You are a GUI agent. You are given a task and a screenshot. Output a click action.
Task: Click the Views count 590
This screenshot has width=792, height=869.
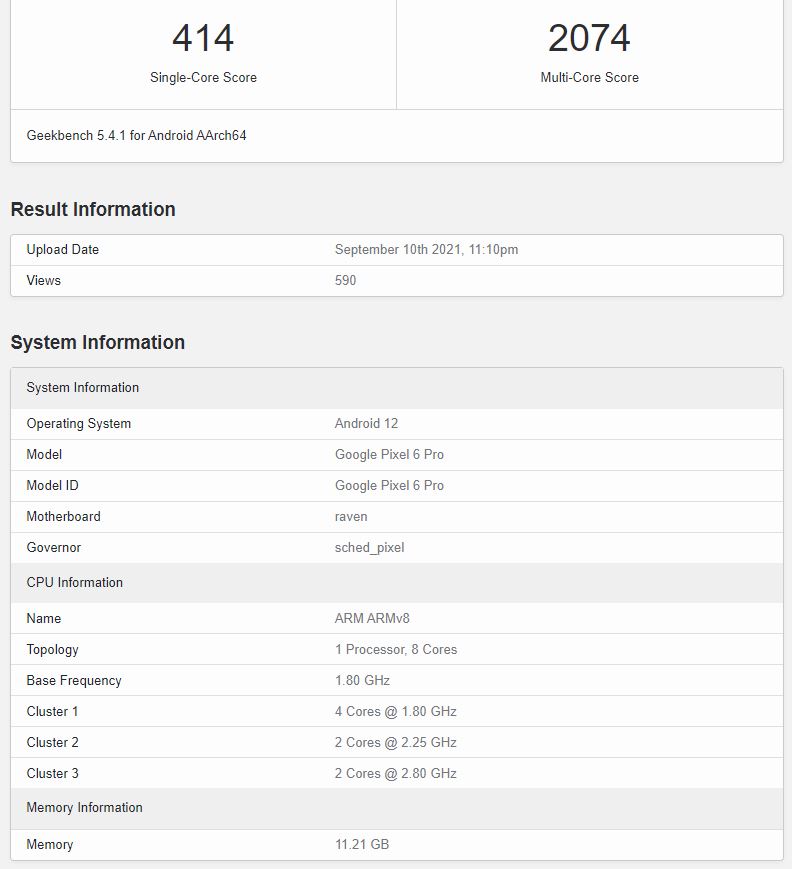[x=345, y=280]
